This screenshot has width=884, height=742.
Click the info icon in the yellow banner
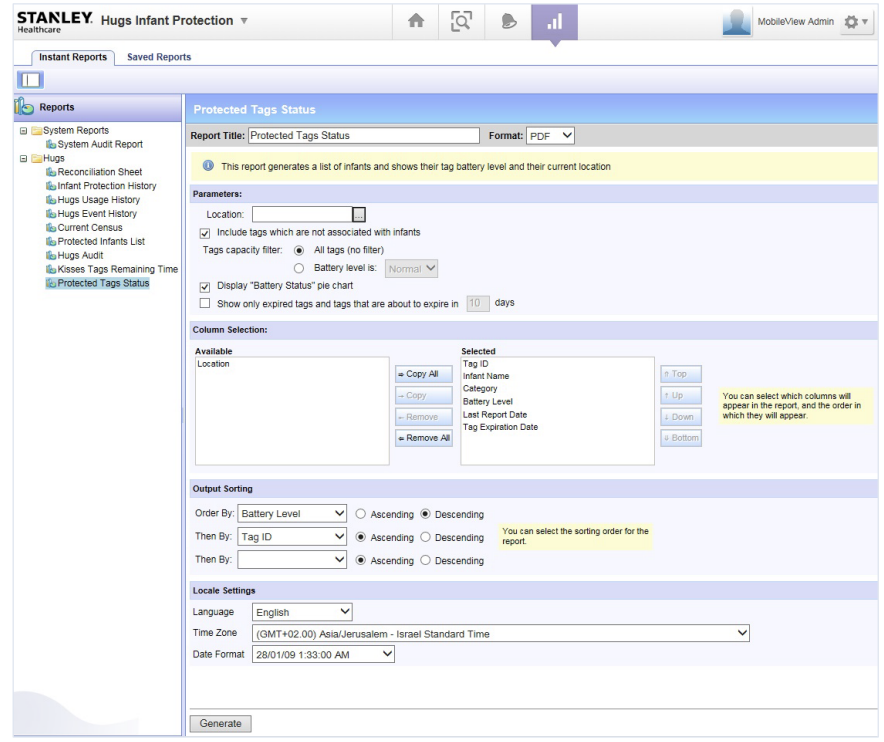(208, 166)
